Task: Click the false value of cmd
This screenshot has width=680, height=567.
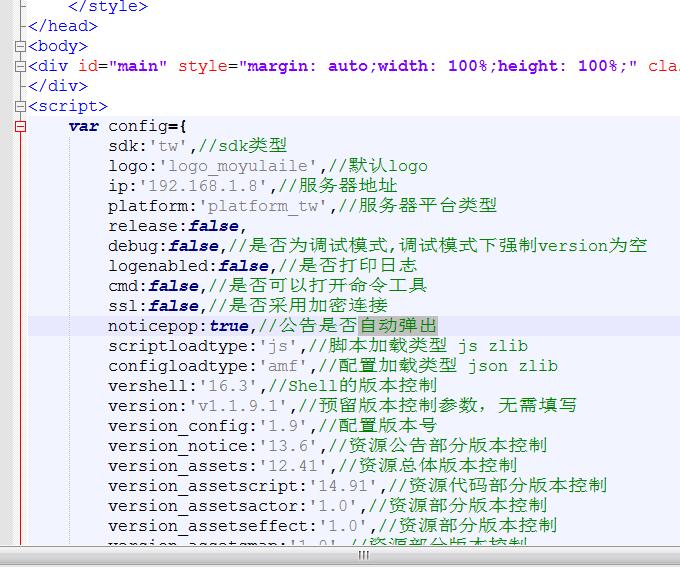Action: [173, 286]
